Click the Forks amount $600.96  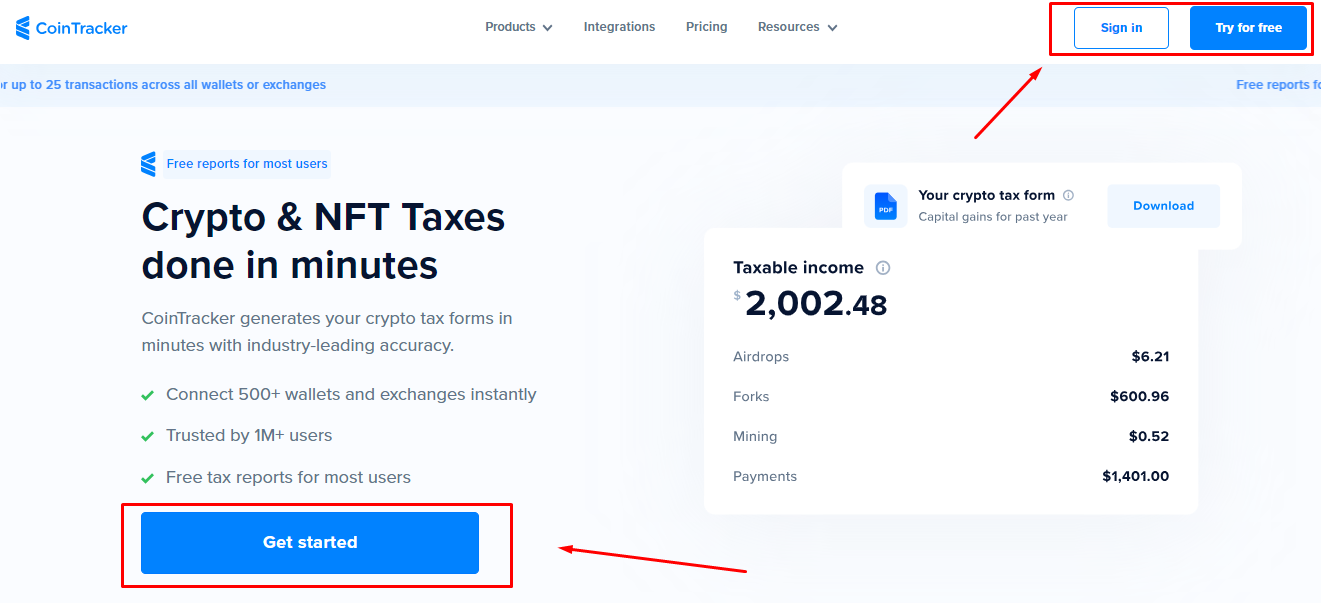pos(1139,397)
